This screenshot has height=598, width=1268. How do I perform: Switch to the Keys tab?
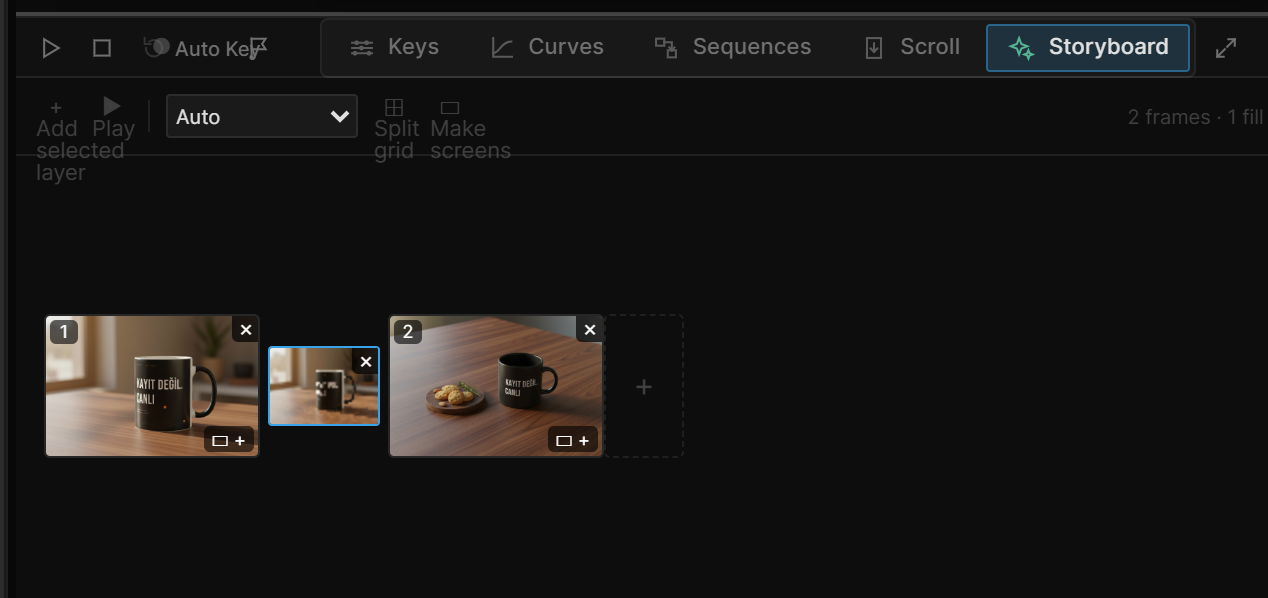(394, 47)
